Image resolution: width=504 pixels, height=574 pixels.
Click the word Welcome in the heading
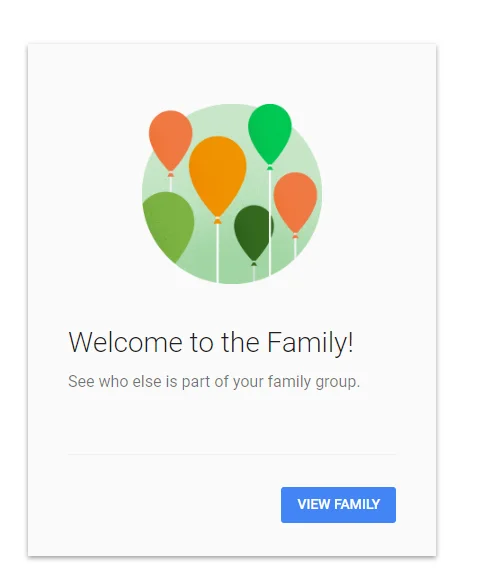(125, 342)
